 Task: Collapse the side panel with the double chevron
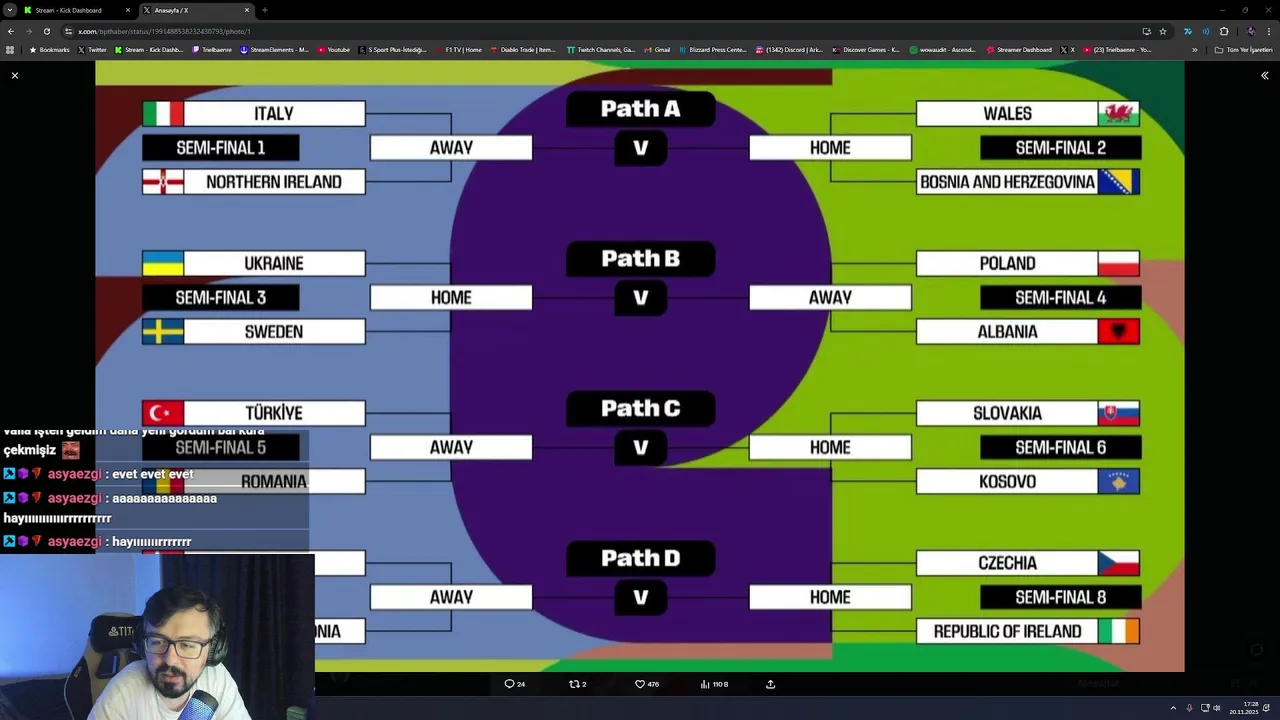[1264, 75]
